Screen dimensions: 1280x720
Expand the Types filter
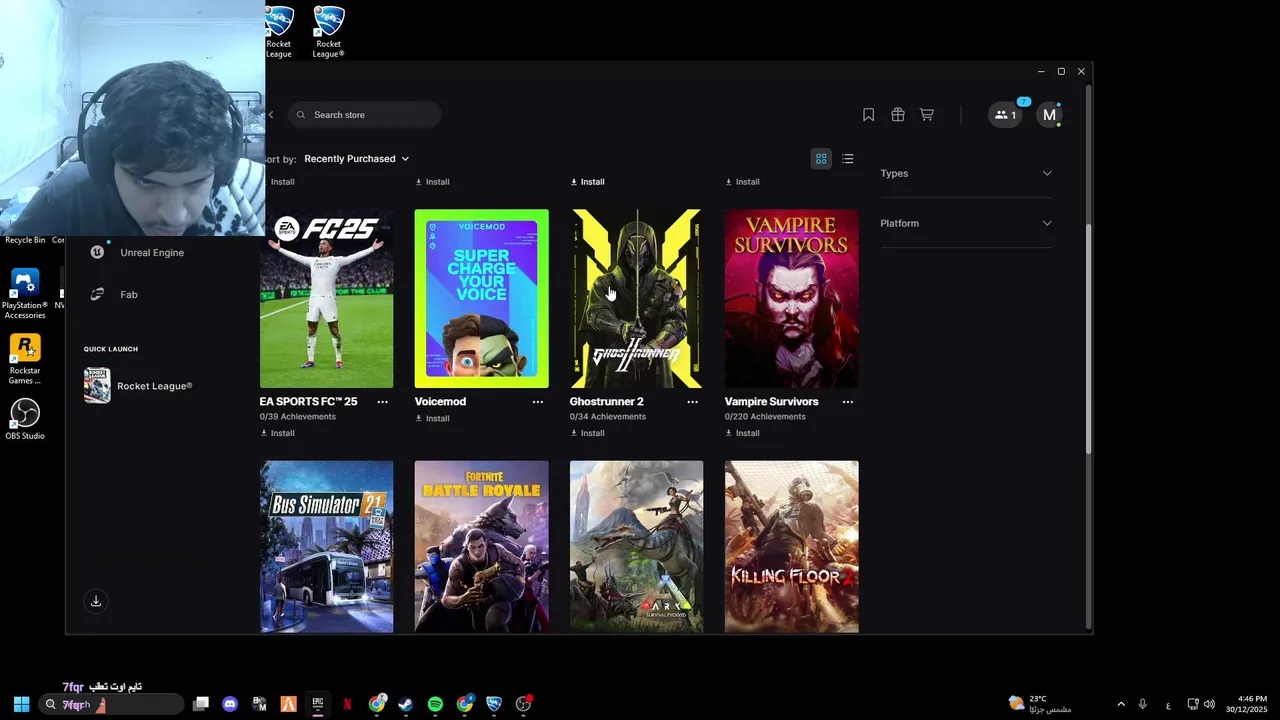pos(966,173)
